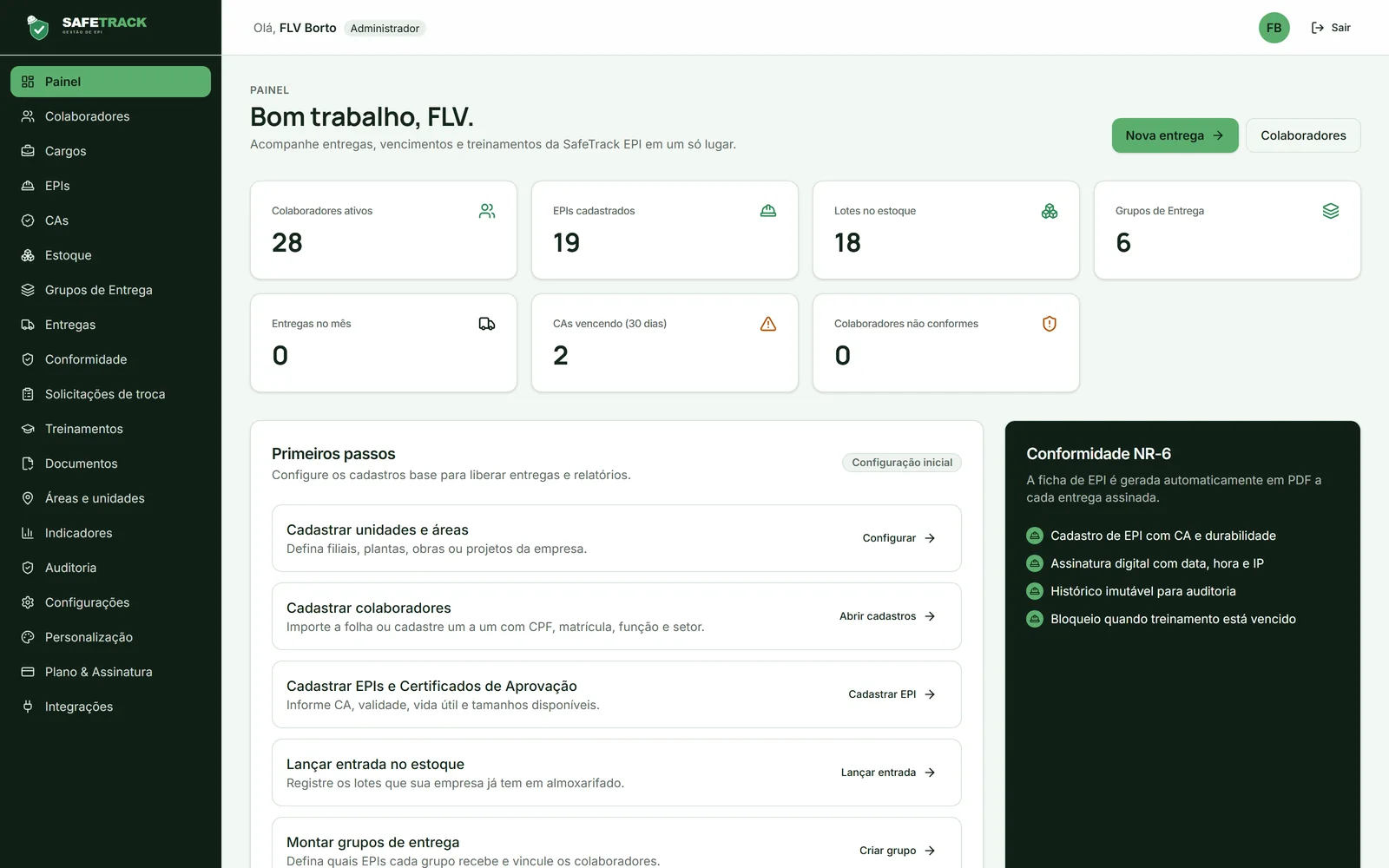Open Auditoria from the sidebar
The image size is (1389, 868).
(x=110, y=568)
